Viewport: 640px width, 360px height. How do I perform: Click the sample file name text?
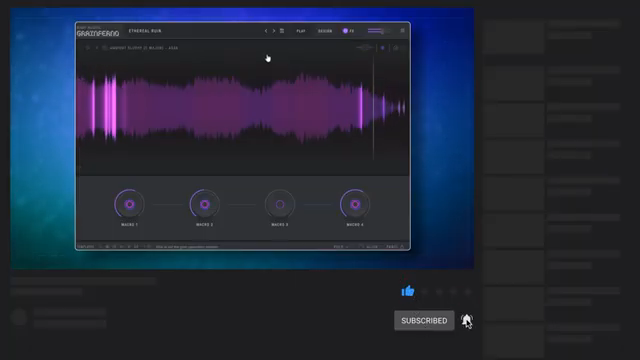point(144,48)
